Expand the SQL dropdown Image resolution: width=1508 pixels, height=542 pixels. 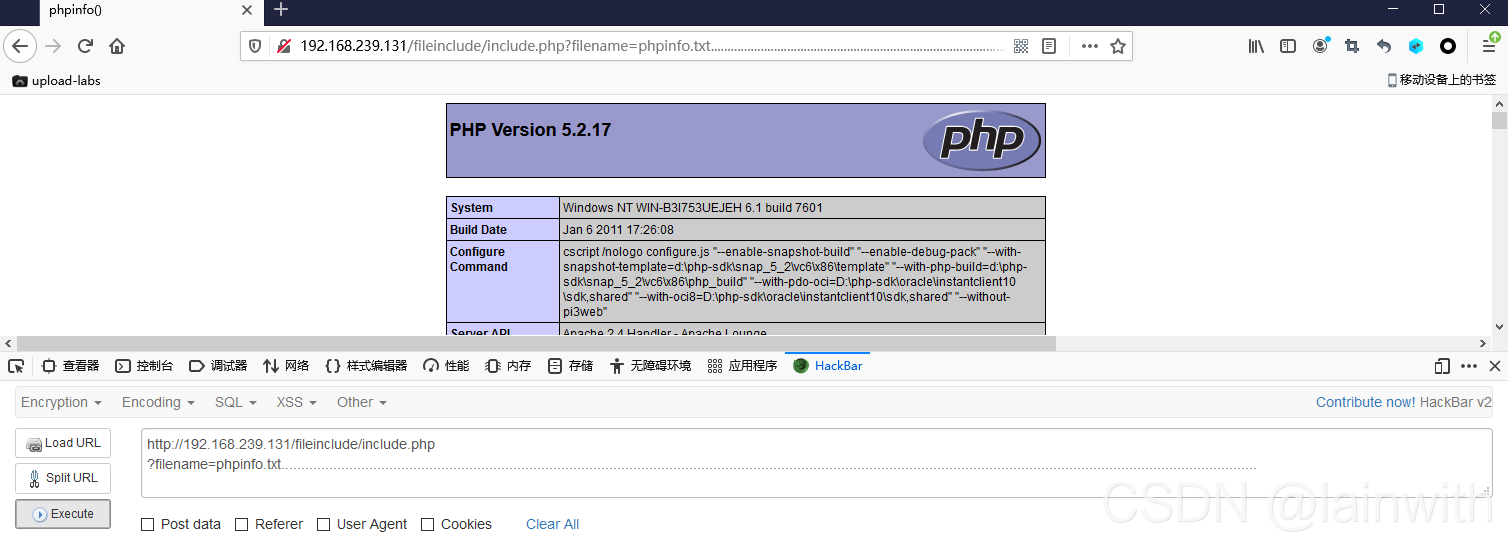[236, 402]
